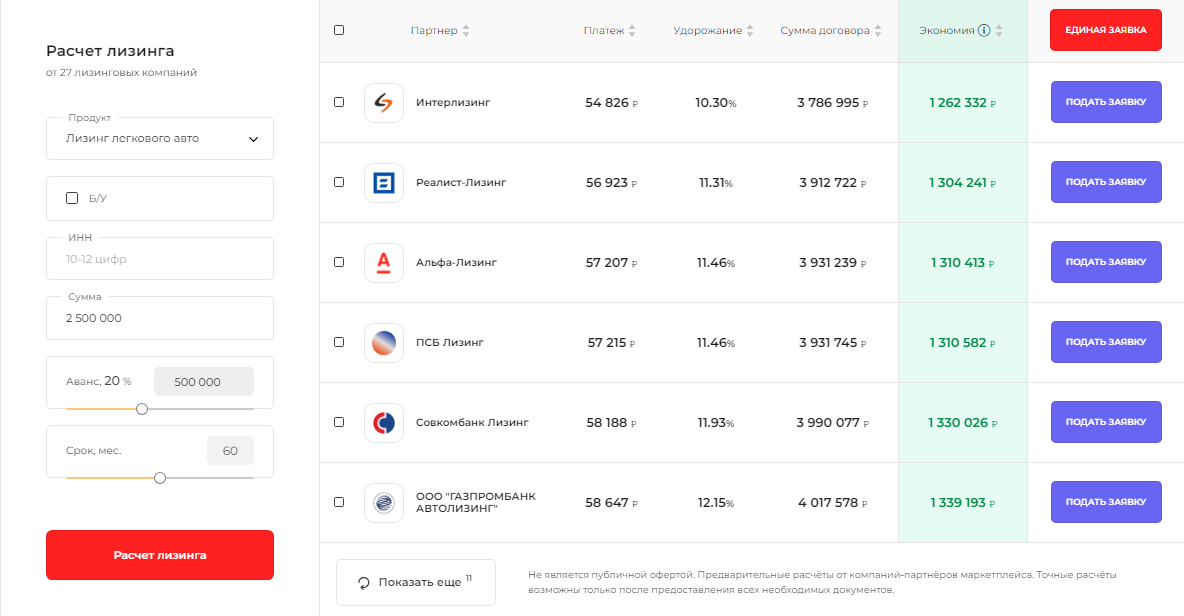Screen dimensions: 1184x616
Task: Click contract sum 3 912 722
Action: pyautogui.click(x=833, y=183)
